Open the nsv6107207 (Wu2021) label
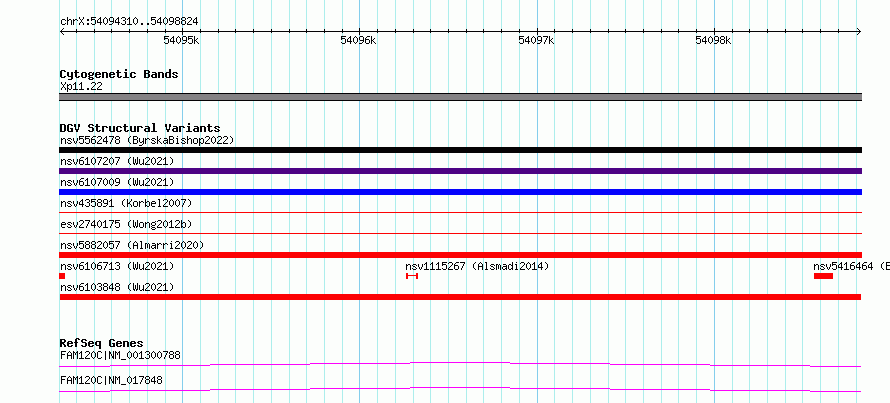The image size is (890, 403). [117, 161]
